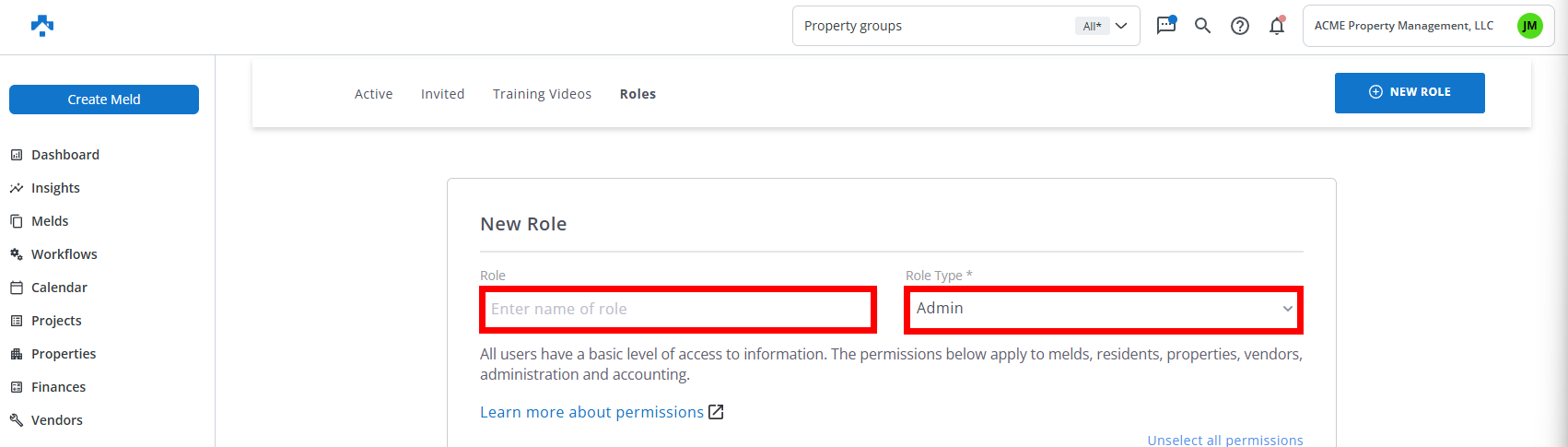
Task: Click the Dashboard sidebar icon
Action: (17, 155)
